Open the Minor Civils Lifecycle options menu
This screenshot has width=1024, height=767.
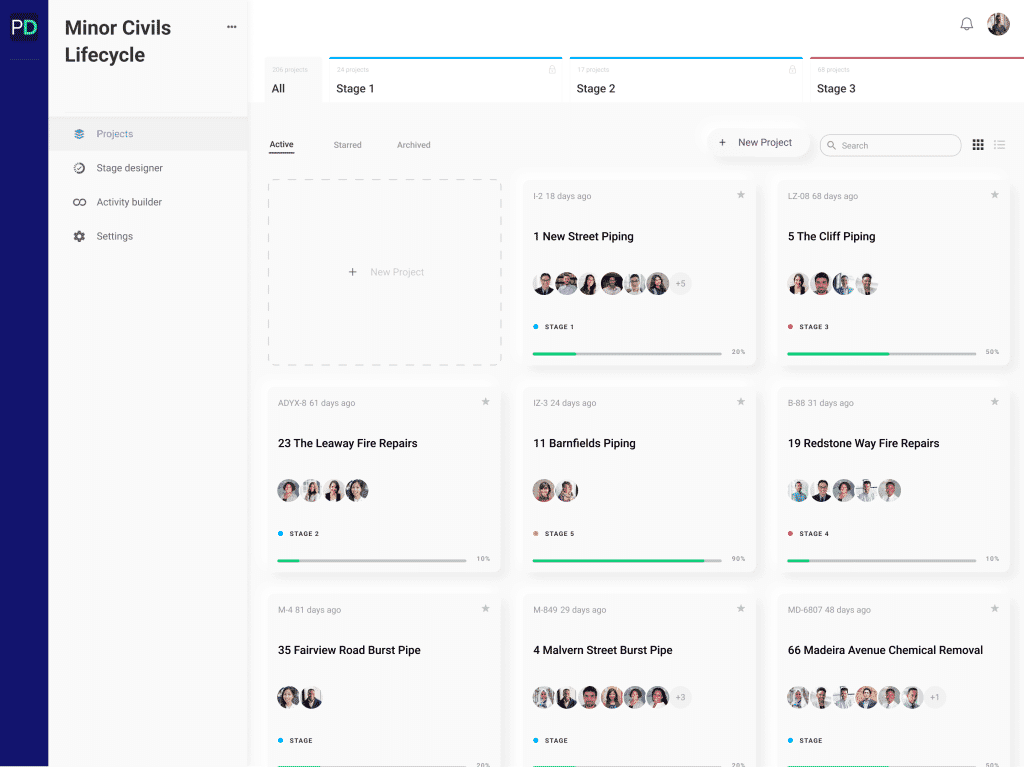point(231,26)
